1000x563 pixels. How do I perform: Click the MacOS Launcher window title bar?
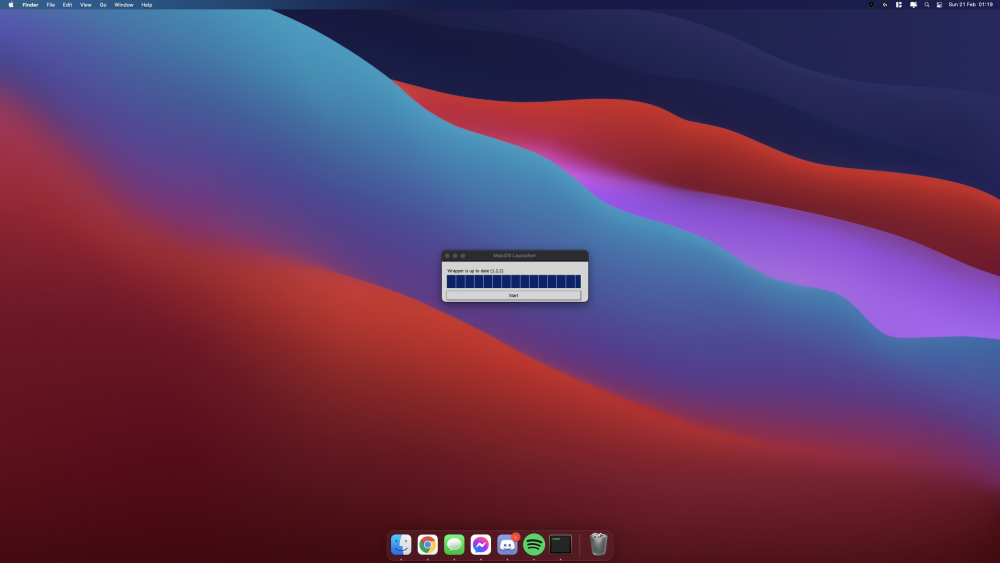(x=515, y=255)
